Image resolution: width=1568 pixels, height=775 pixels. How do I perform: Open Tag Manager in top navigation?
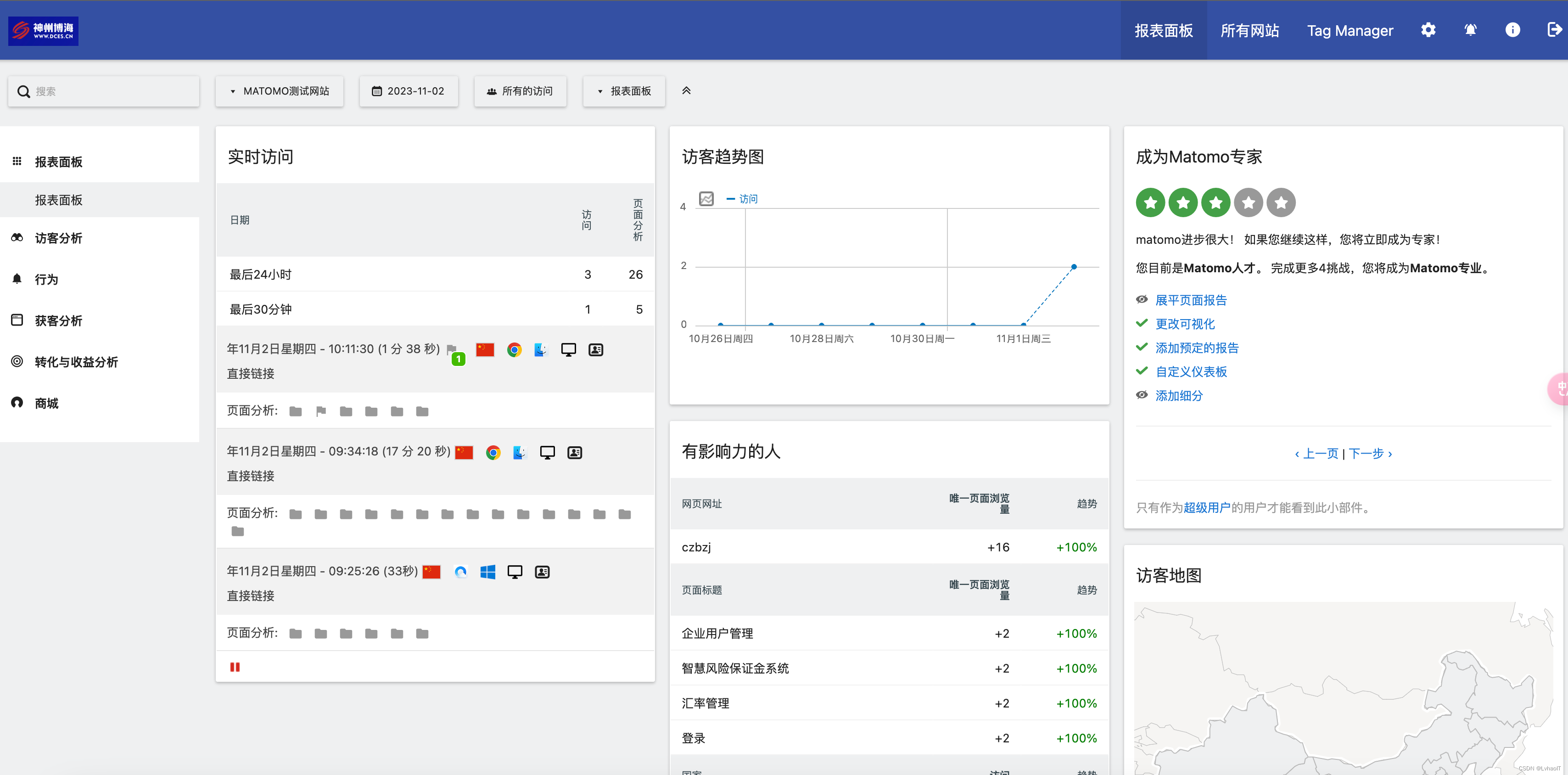point(1350,30)
